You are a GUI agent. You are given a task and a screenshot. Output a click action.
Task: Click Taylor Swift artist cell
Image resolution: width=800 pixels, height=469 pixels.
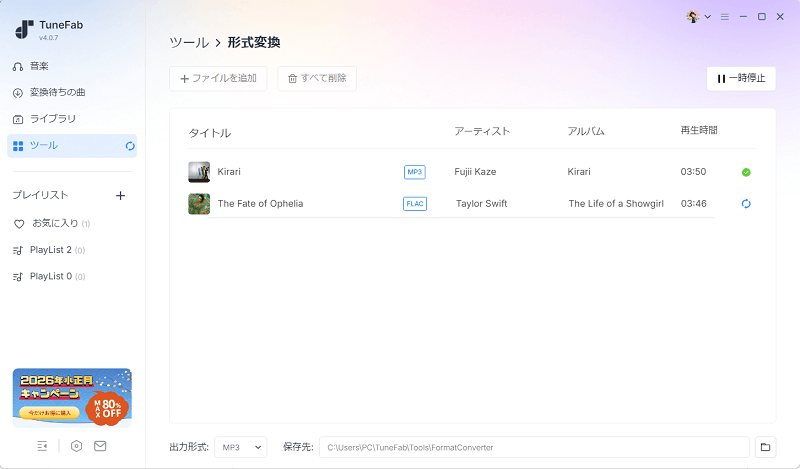[482, 204]
